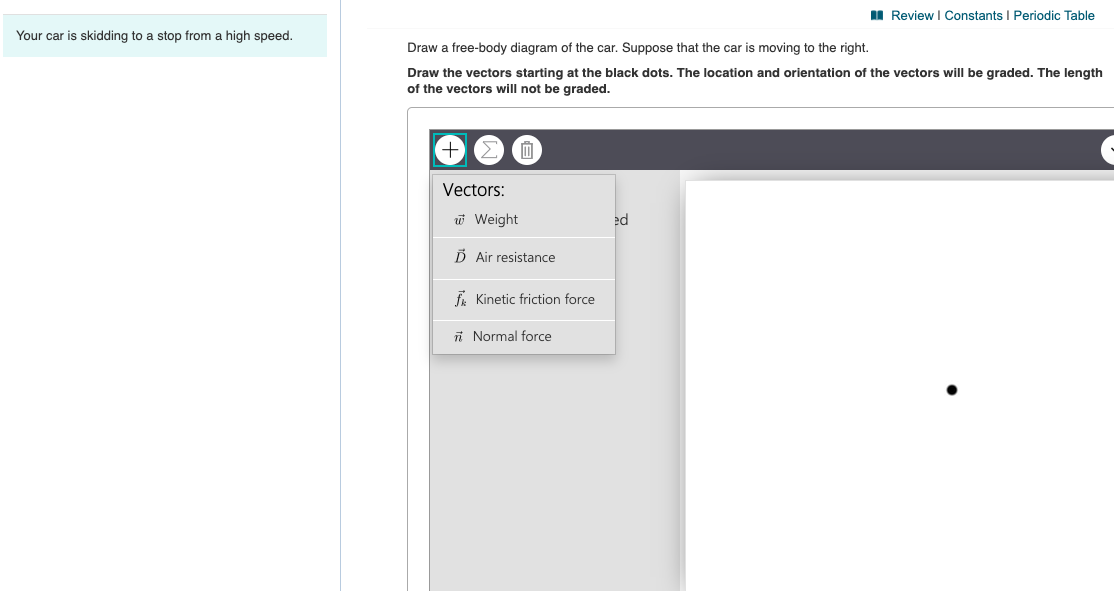Click the book icon beside Review
The height and width of the screenshot is (591, 1114).
tap(877, 16)
